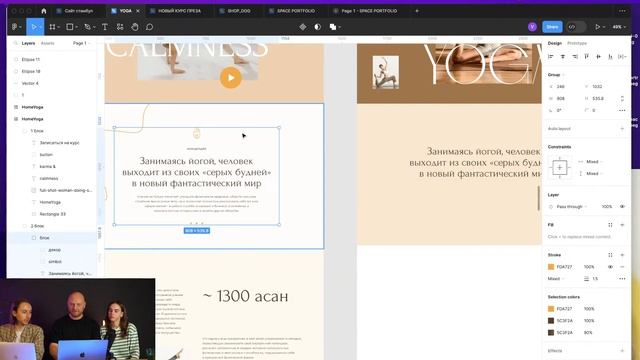
Task: Click the FDA727 stroke color swatch
Action: coord(551,267)
